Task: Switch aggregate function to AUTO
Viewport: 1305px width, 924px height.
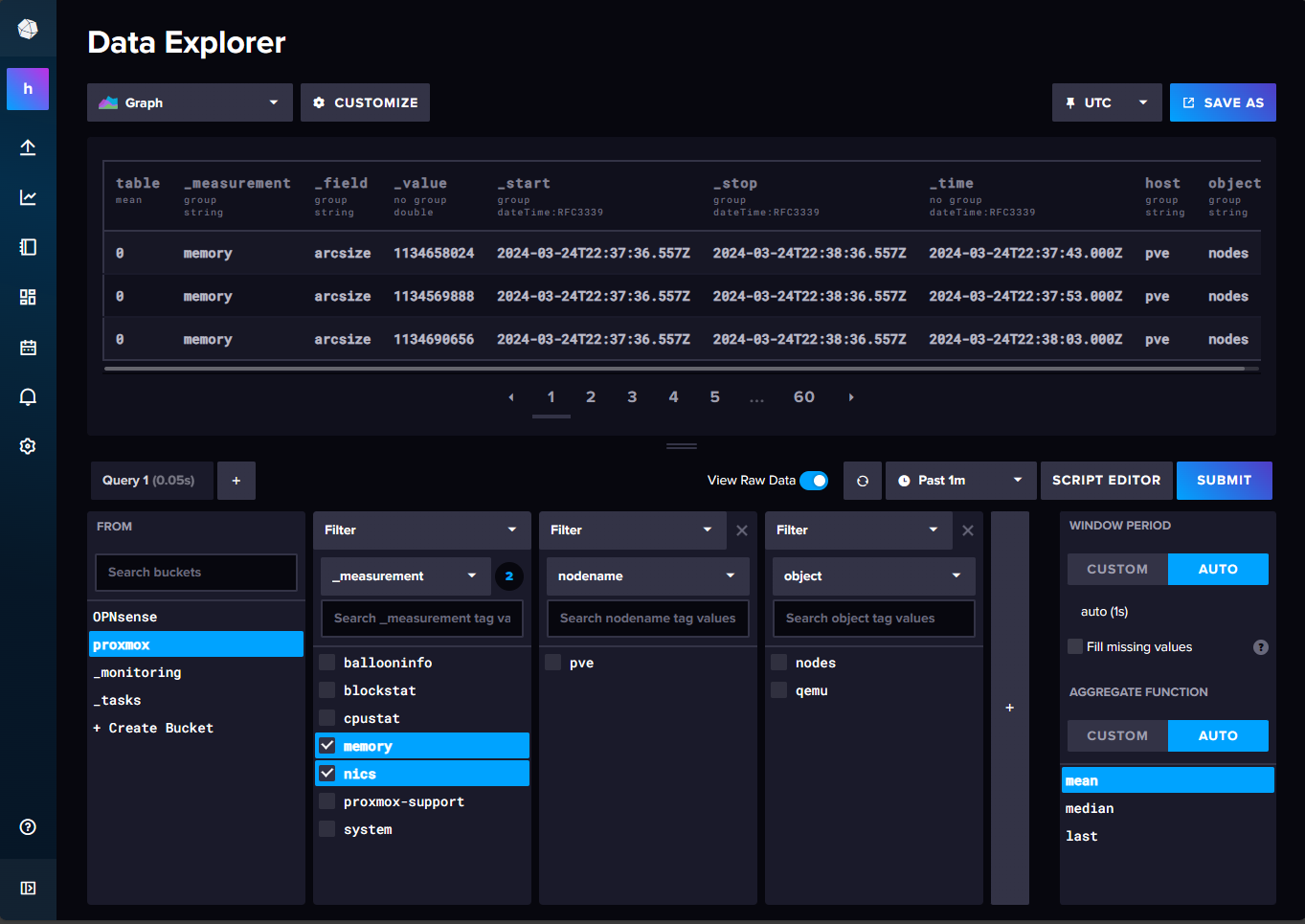Action: click(1218, 735)
